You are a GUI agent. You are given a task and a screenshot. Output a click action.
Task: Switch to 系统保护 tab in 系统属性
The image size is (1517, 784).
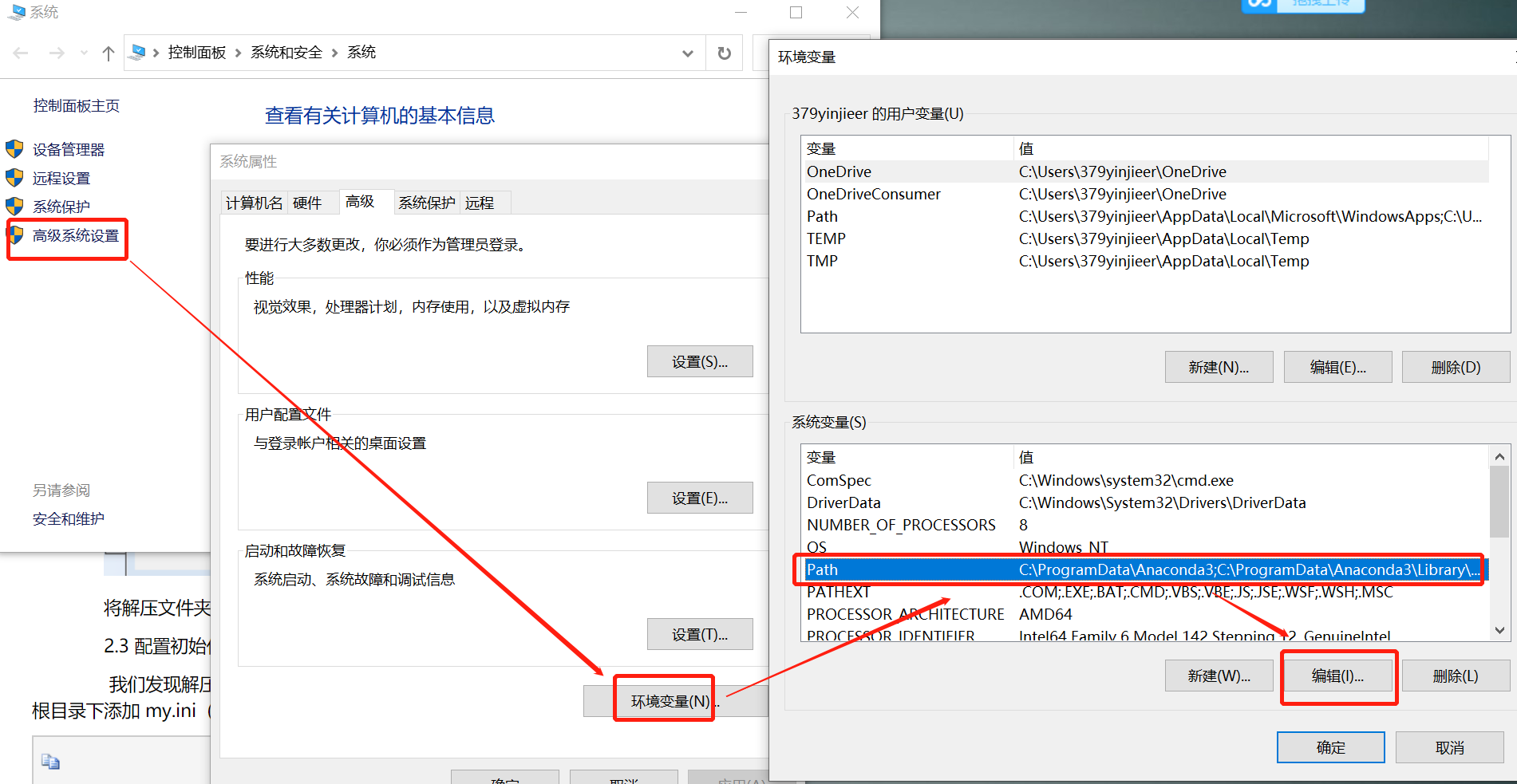[x=427, y=203]
